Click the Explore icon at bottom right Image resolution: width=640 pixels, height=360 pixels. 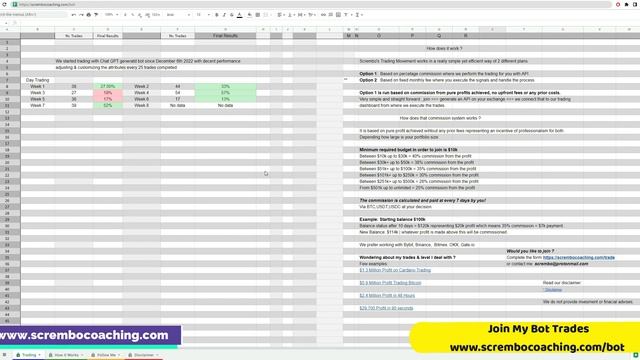(636, 355)
